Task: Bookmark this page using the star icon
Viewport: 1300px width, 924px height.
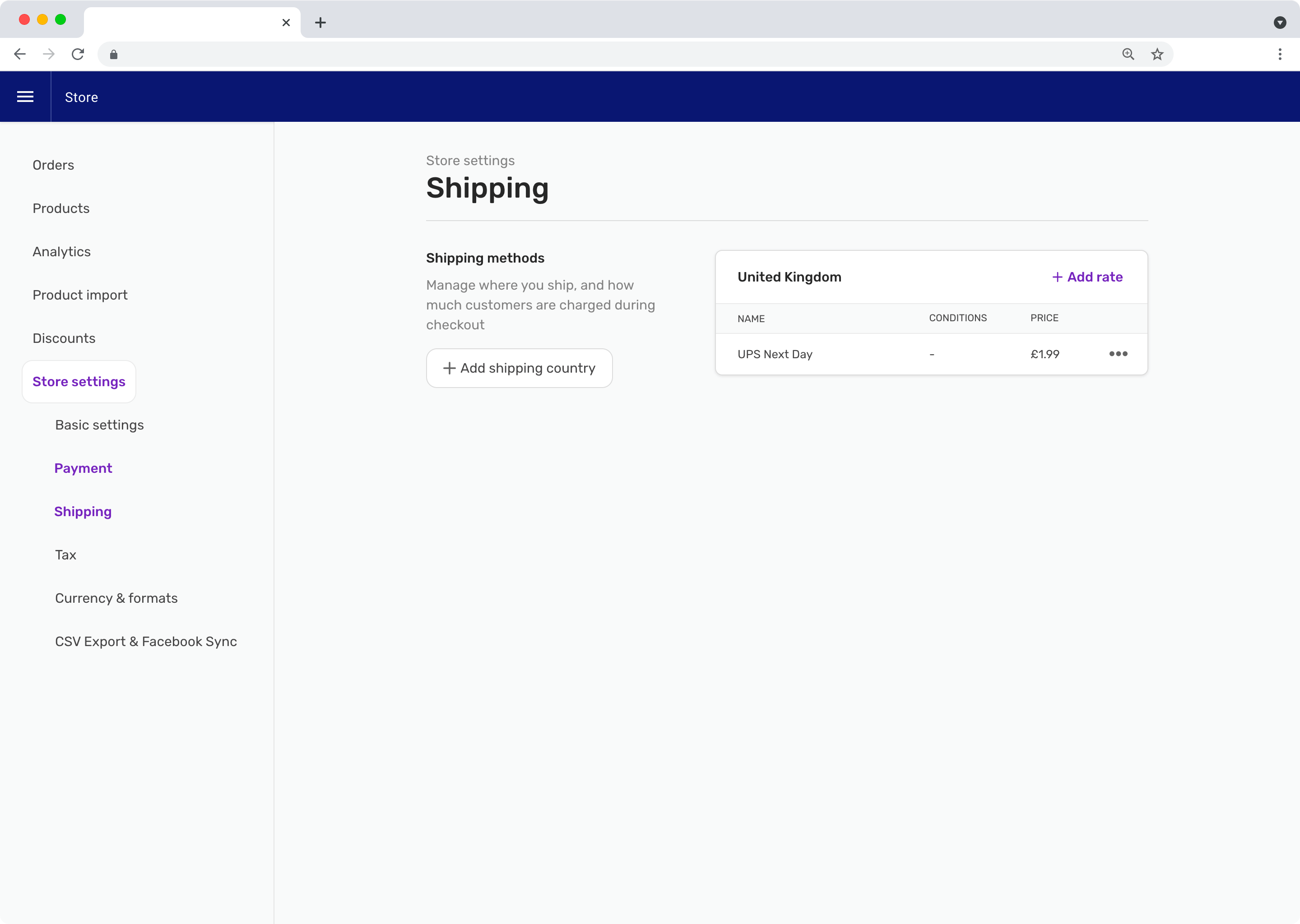Action: 1156,54
